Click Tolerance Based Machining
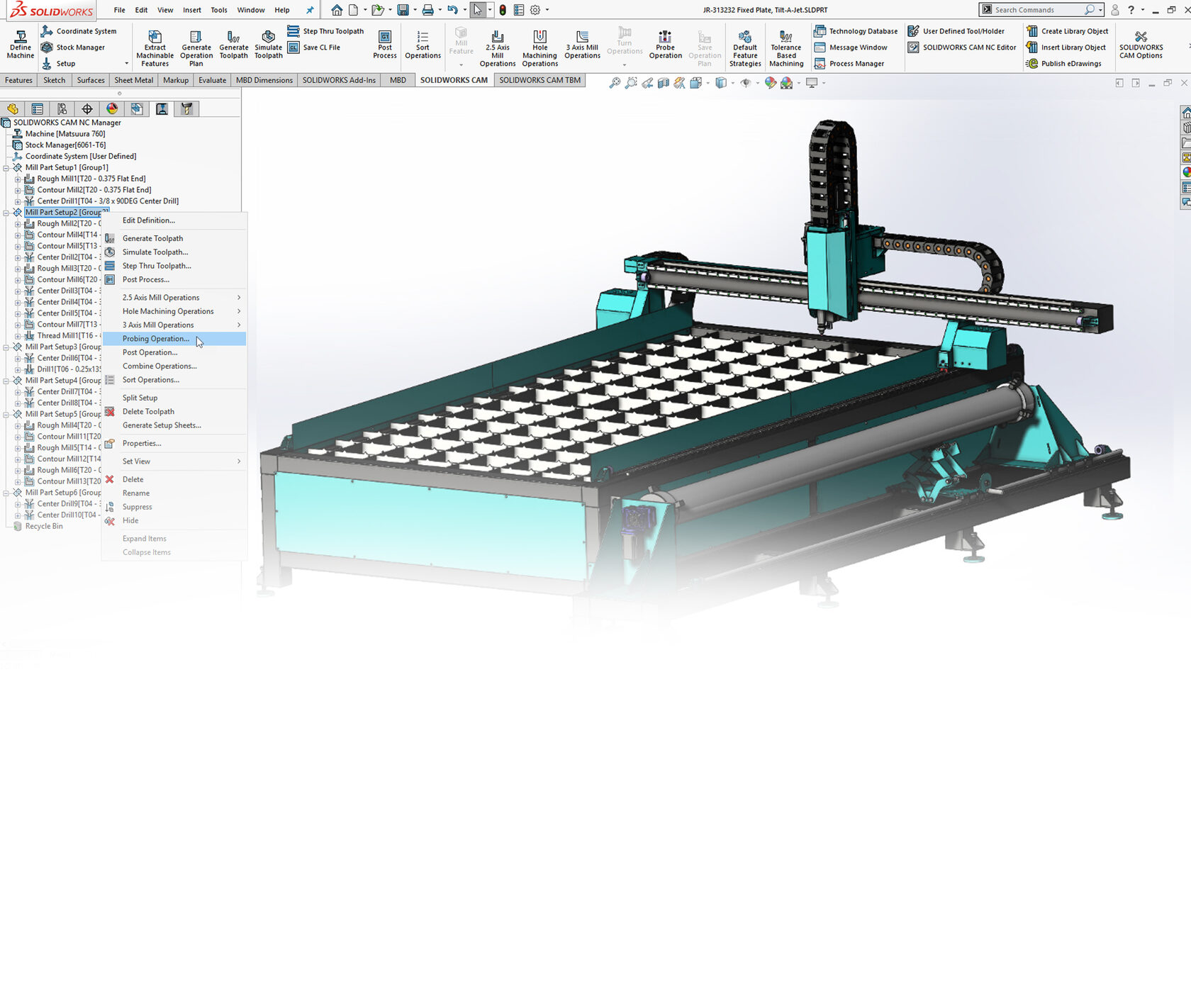1191x1008 pixels. [x=786, y=47]
